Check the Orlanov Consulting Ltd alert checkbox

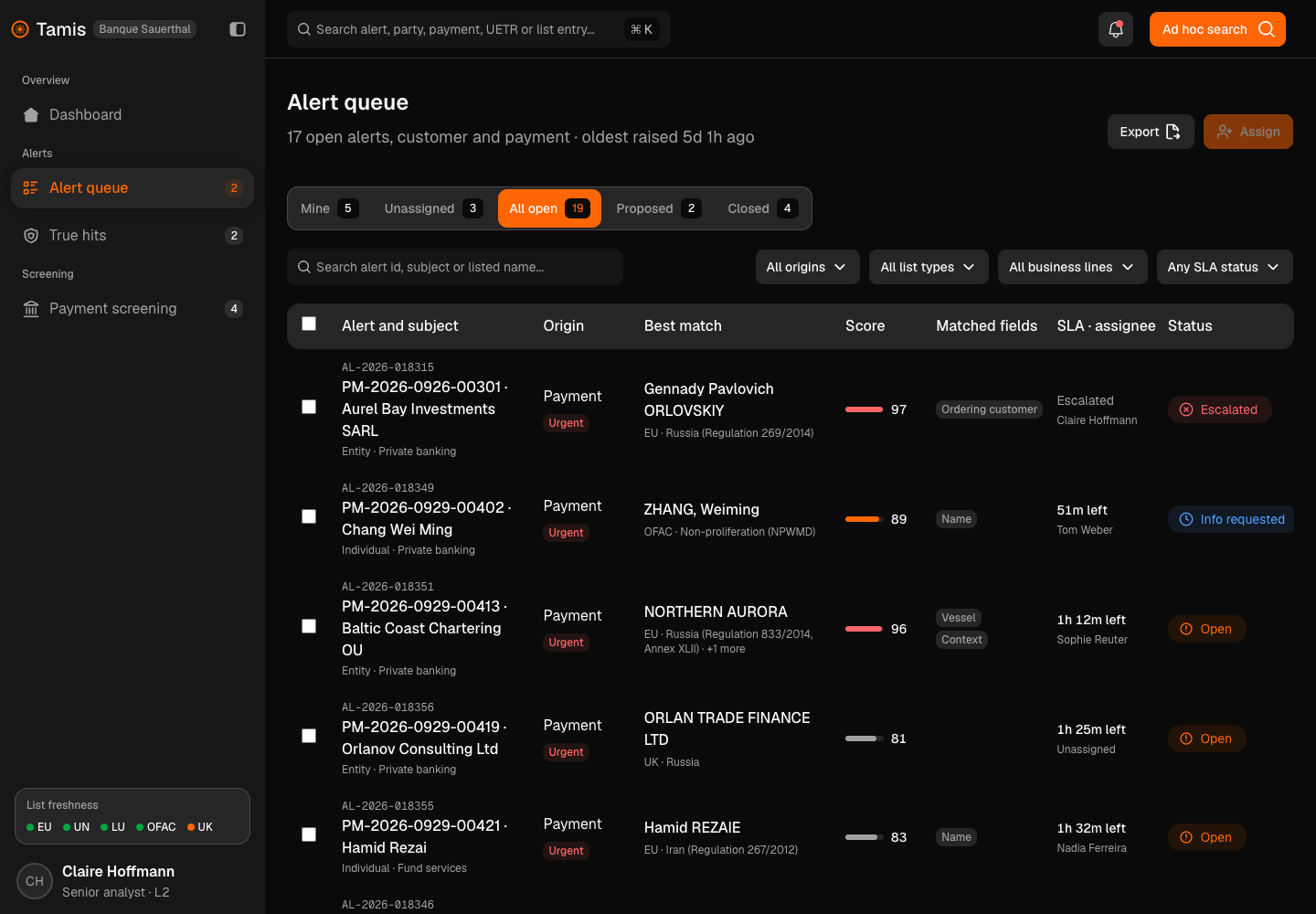click(309, 736)
